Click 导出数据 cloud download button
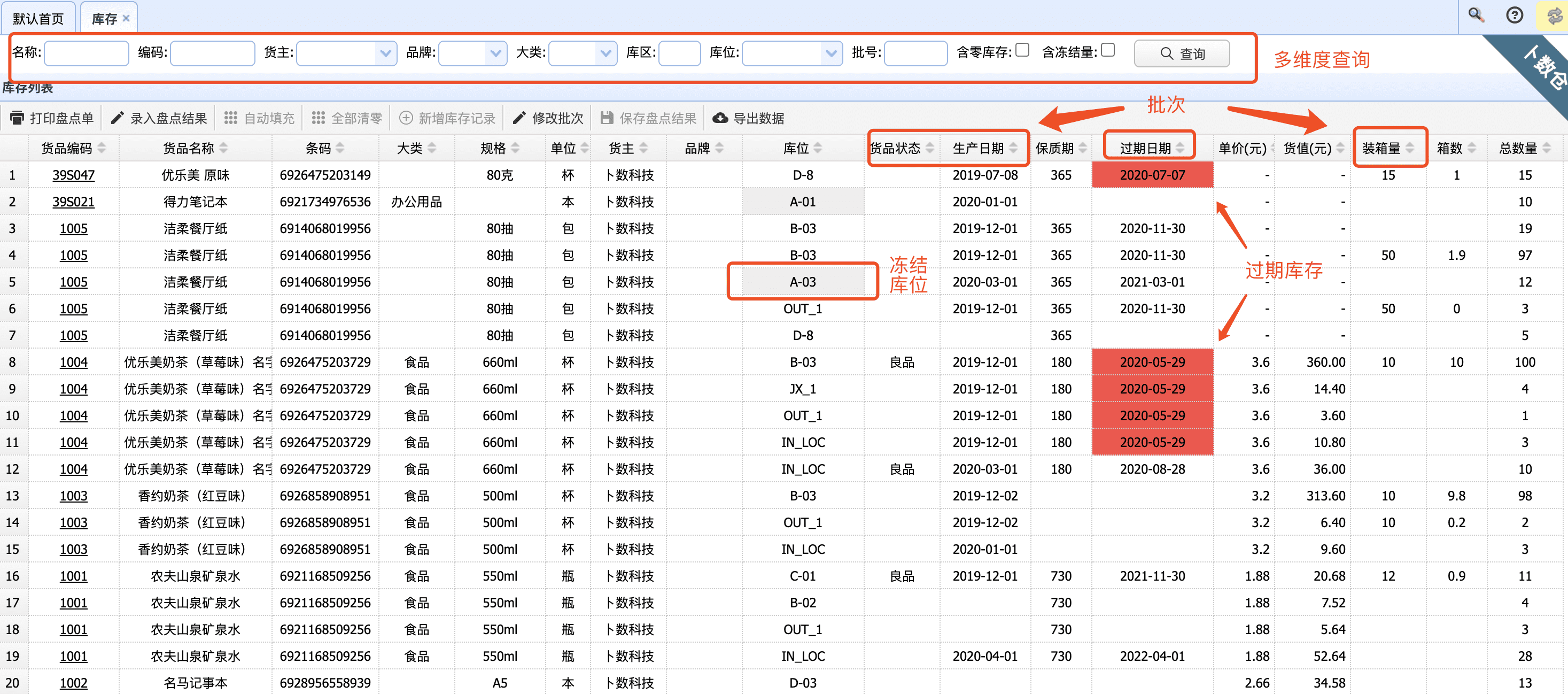The width and height of the screenshot is (1568, 694). pos(749,118)
